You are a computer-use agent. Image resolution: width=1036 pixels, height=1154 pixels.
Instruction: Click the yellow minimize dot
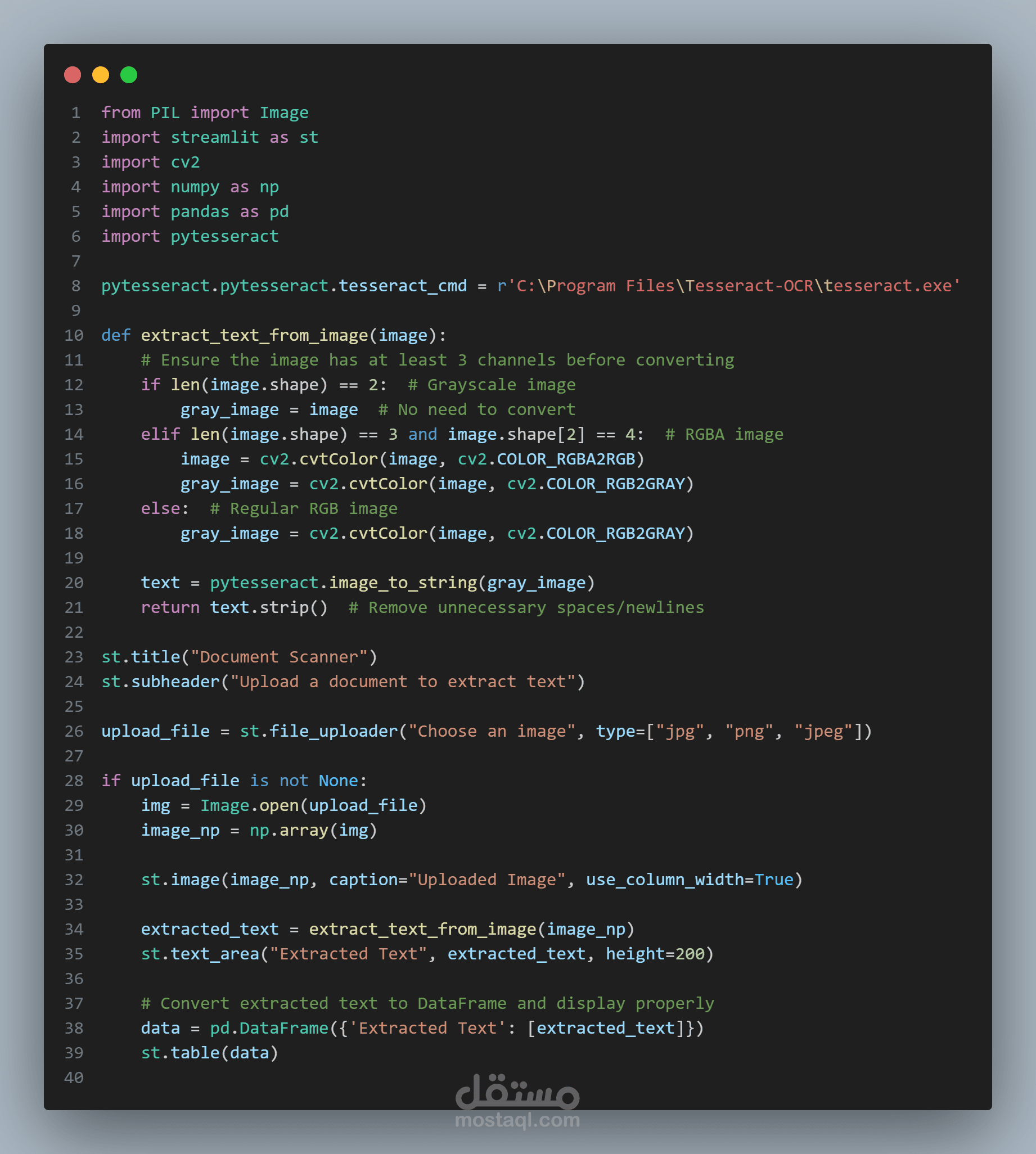(101, 75)
